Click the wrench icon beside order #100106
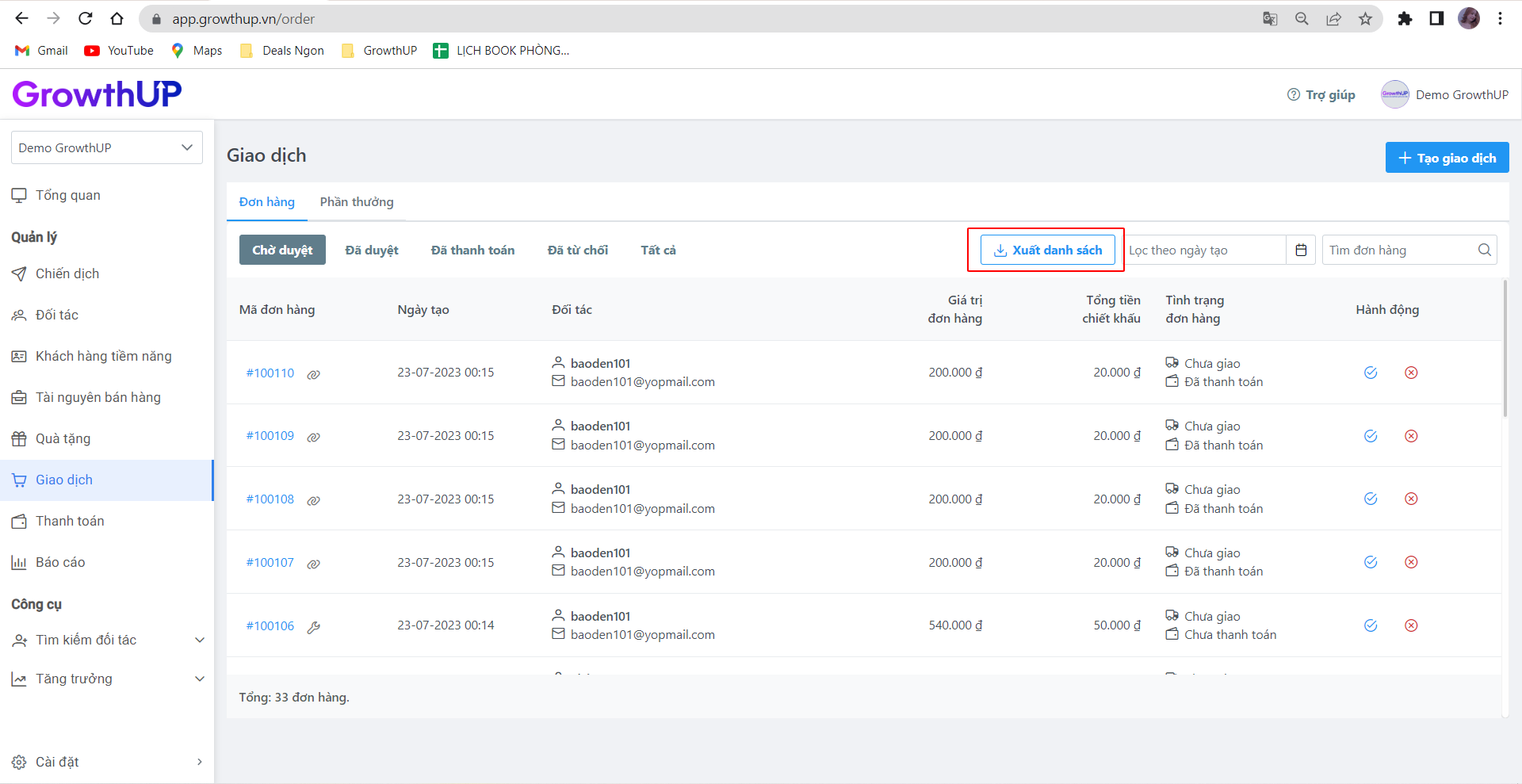The width and height of the screenshot is (1522, 784). click(x=314, y=627)
